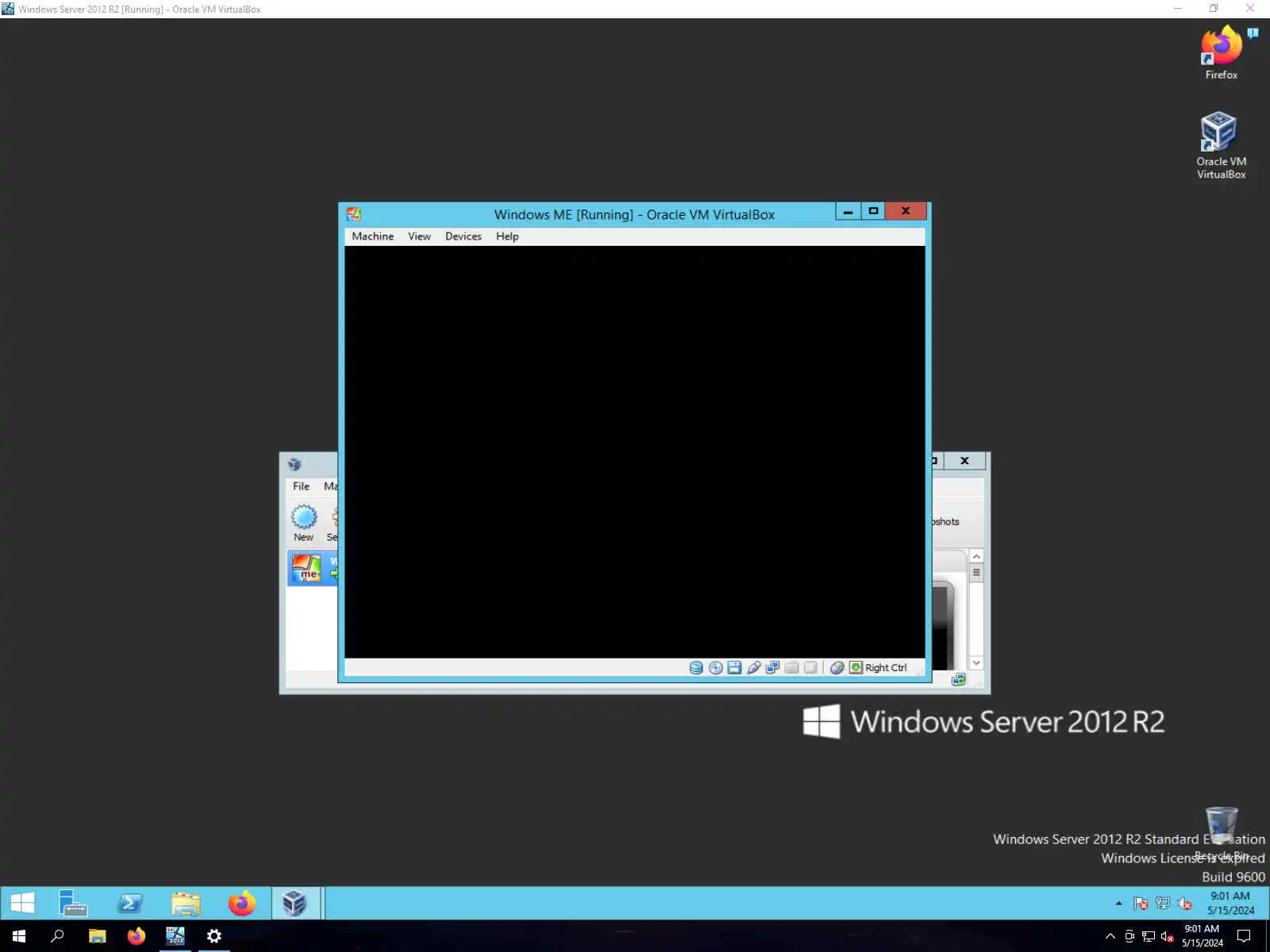Click host muted volume tray icon
Image resolution: width=1270 pixels, height=952 pixels.
1168,936
